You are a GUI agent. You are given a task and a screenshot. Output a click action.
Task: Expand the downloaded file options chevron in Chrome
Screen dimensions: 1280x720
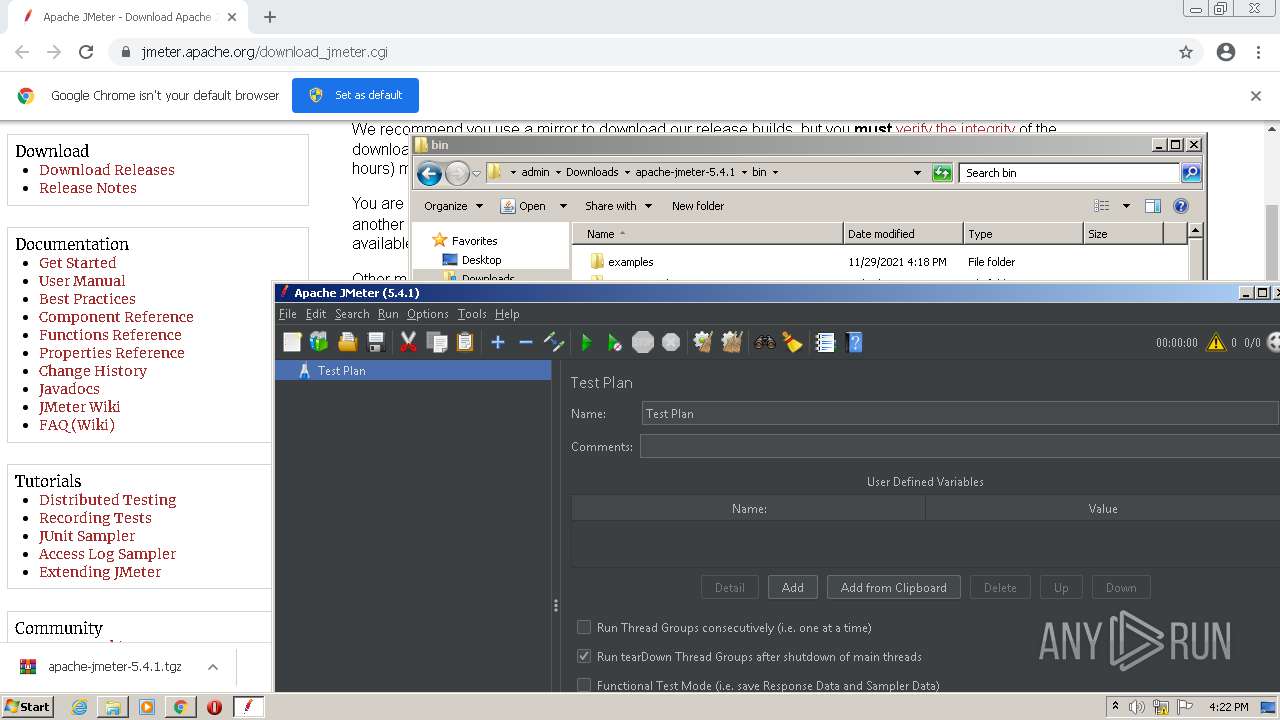213,667
